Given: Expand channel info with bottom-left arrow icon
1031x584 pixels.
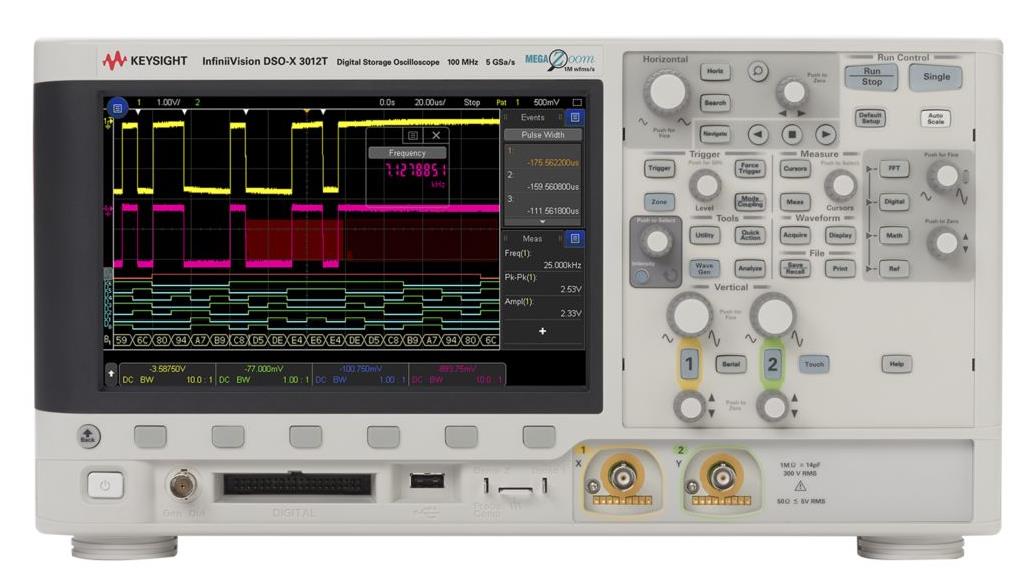Looking at the screenshot, I should click(x=110, y=373).
